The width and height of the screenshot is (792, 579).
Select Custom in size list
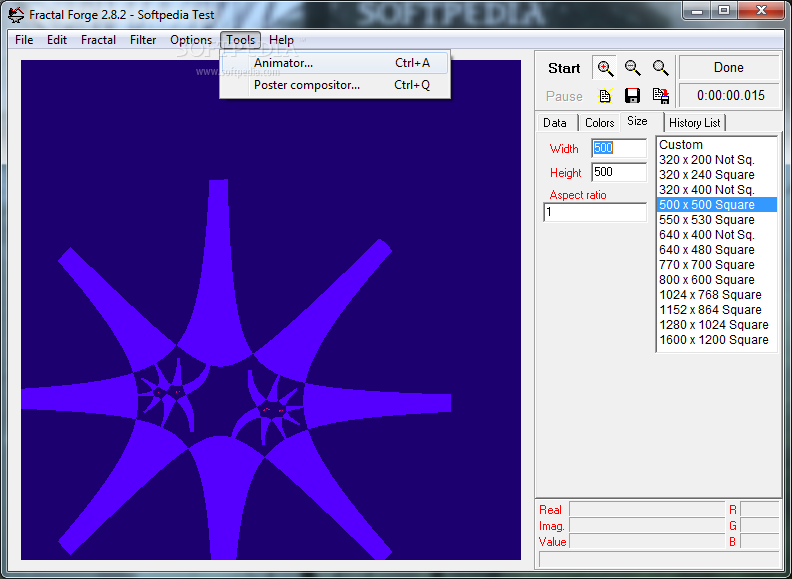pos(716,145)
